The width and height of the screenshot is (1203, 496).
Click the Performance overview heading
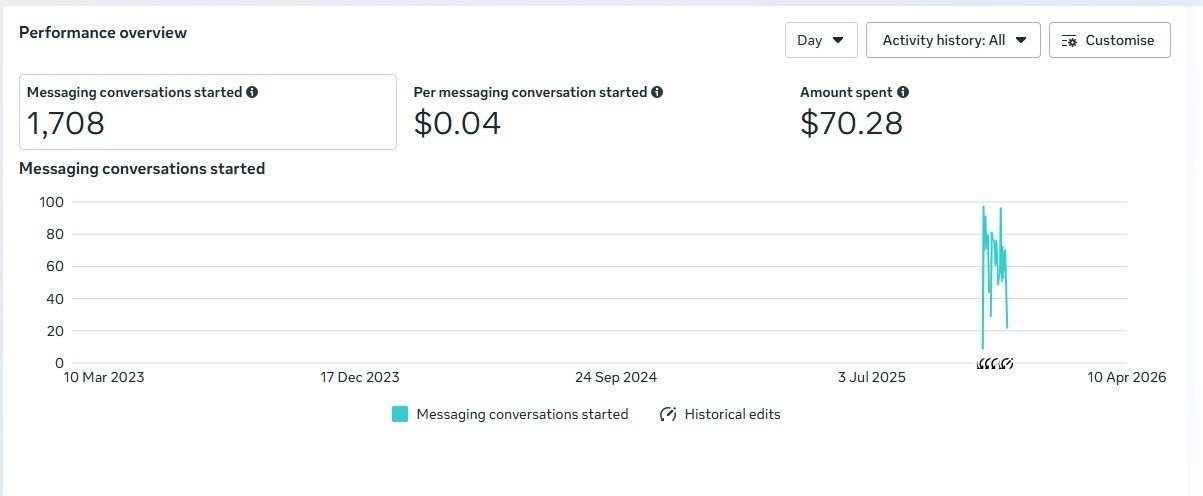pyautogui.click(x=103, y=33)
